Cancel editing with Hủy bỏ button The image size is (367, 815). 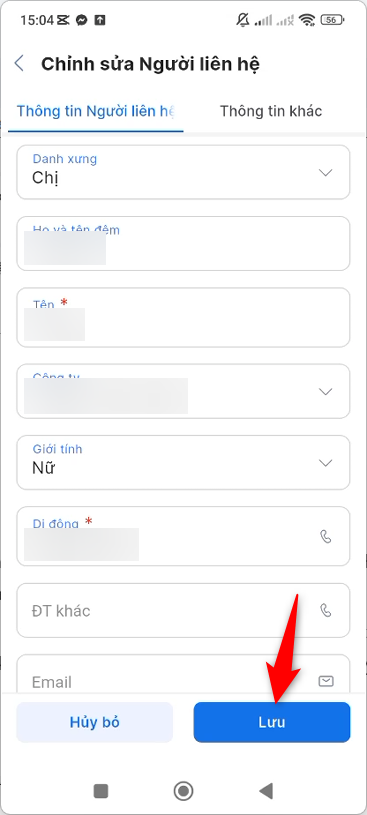pos(95,722)
